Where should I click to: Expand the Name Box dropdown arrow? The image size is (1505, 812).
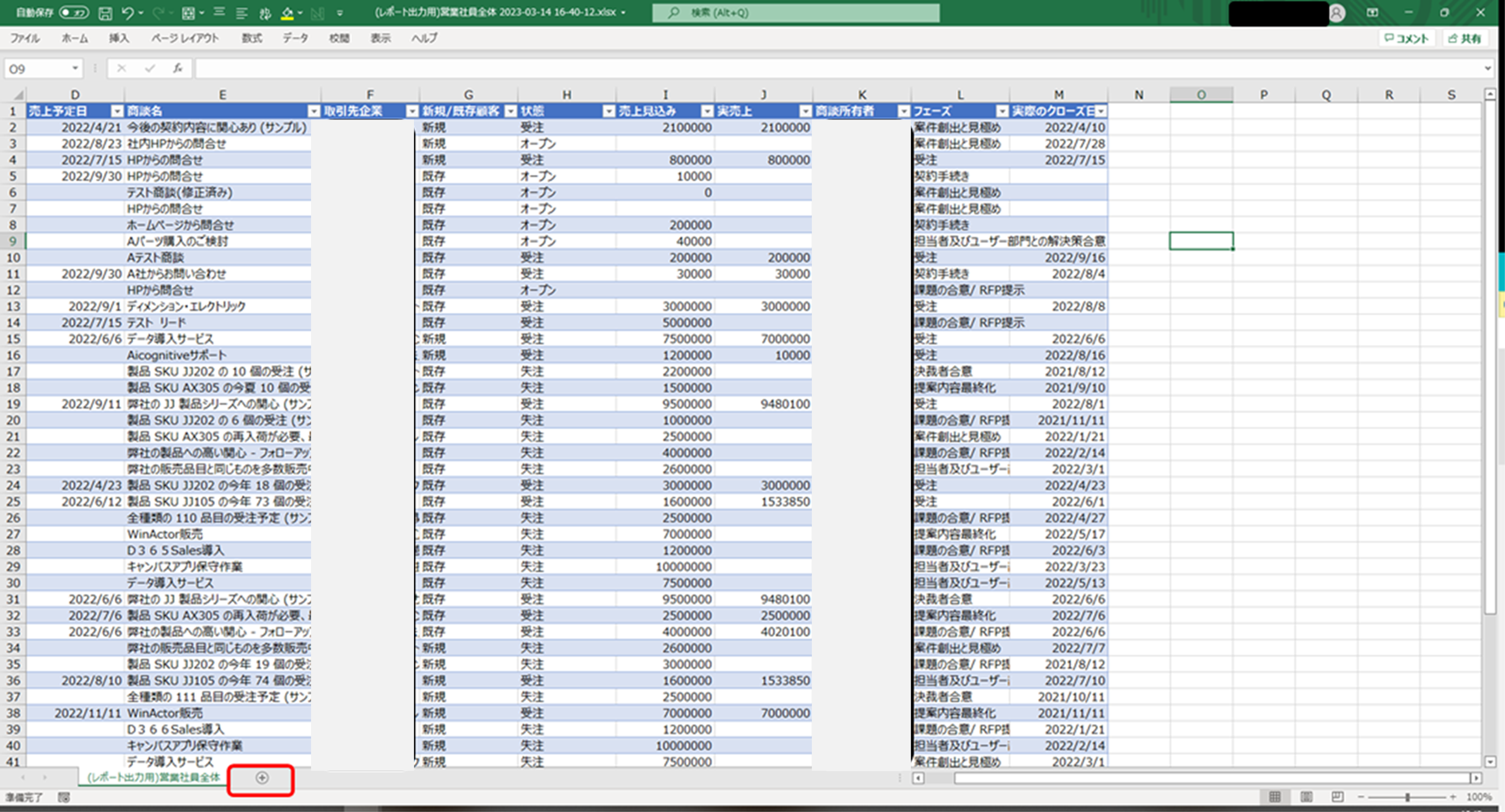click(75, 69)
